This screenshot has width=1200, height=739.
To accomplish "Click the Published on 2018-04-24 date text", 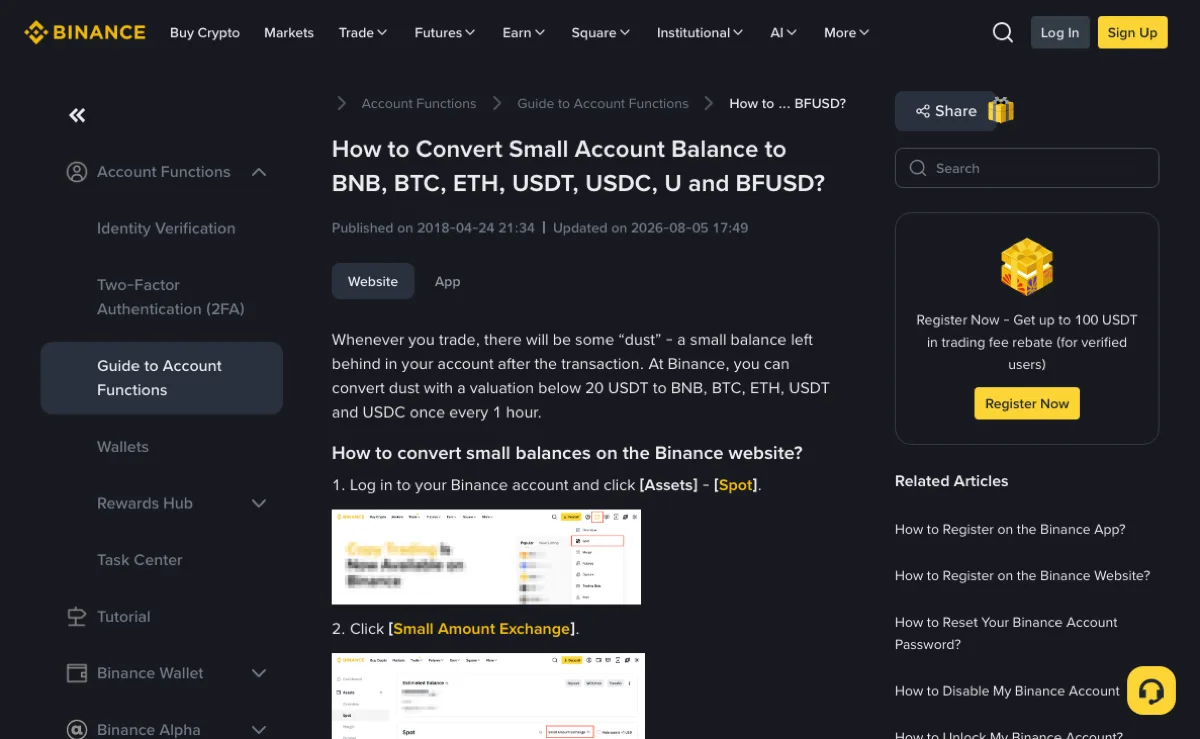I will point(433,228).
